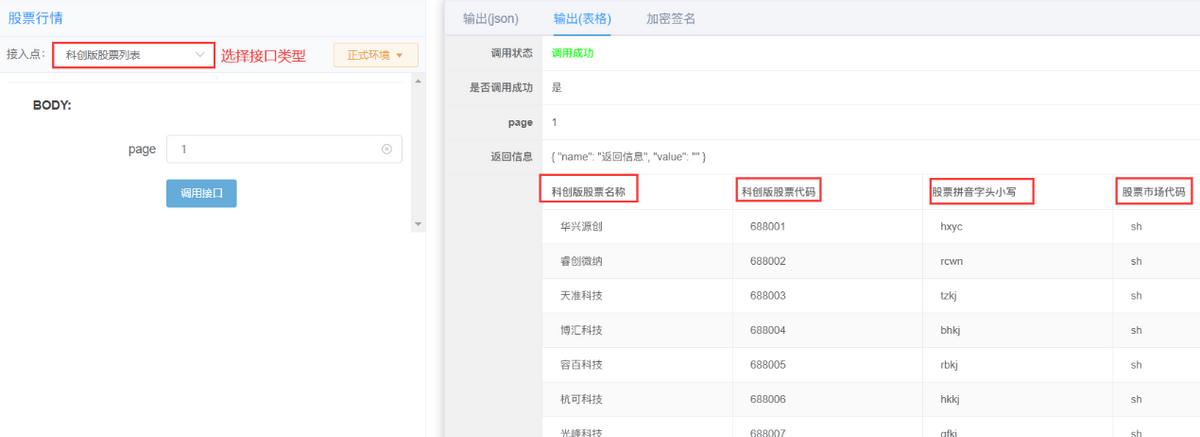The width and height of the screenshot is (1200, 437).
Task: Click the pinyin cell hkkj
Action: tap(950, 399)
